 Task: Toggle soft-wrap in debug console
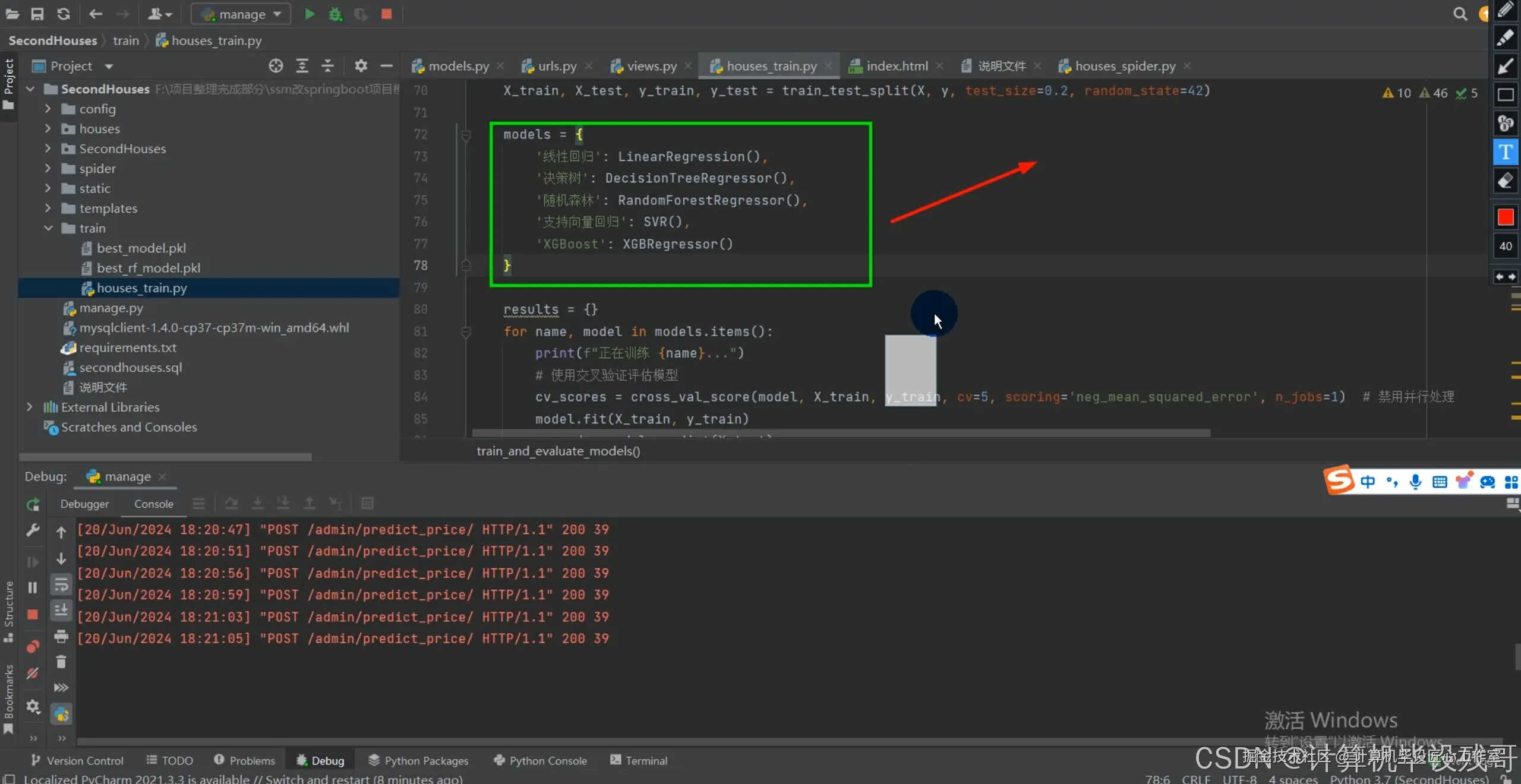click(61, 585)
